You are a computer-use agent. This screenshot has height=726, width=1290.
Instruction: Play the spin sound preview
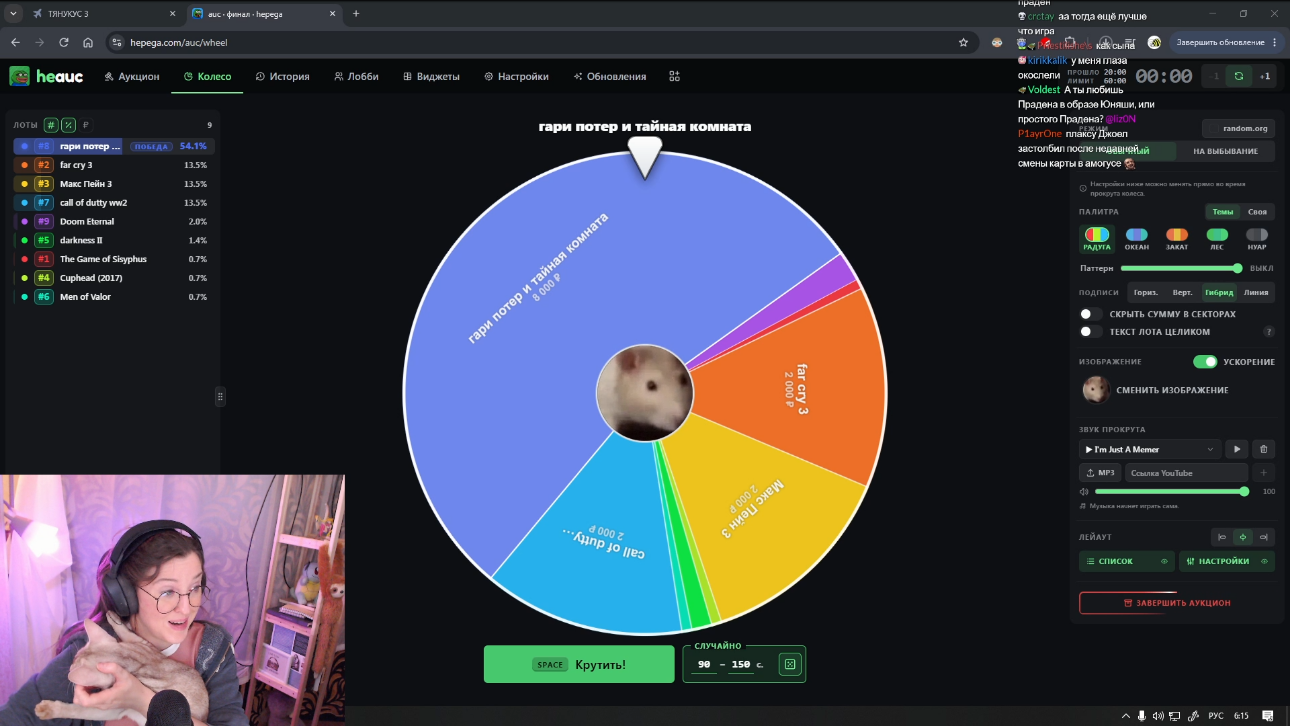click(1237, 450)
